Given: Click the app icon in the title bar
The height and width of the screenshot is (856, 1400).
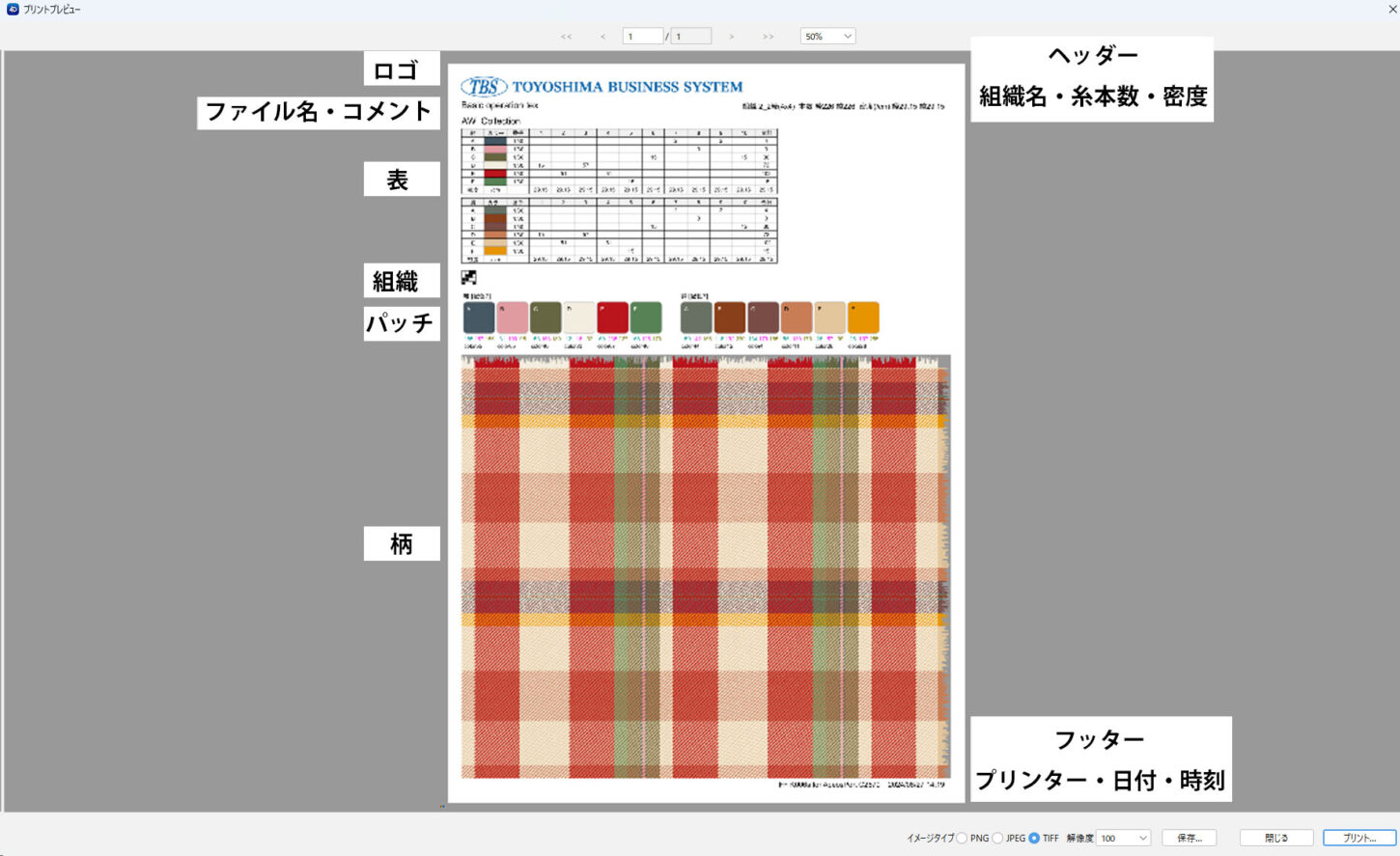Looking at the screenshot, I should pyautogui.click(x=13, y=9).
